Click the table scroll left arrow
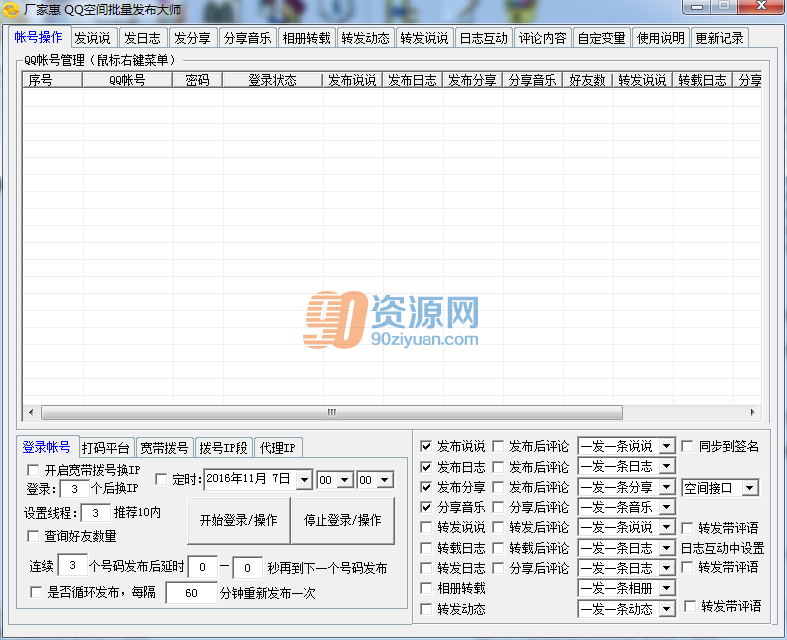This screenshot has height=640, width=787. [31, 412]
